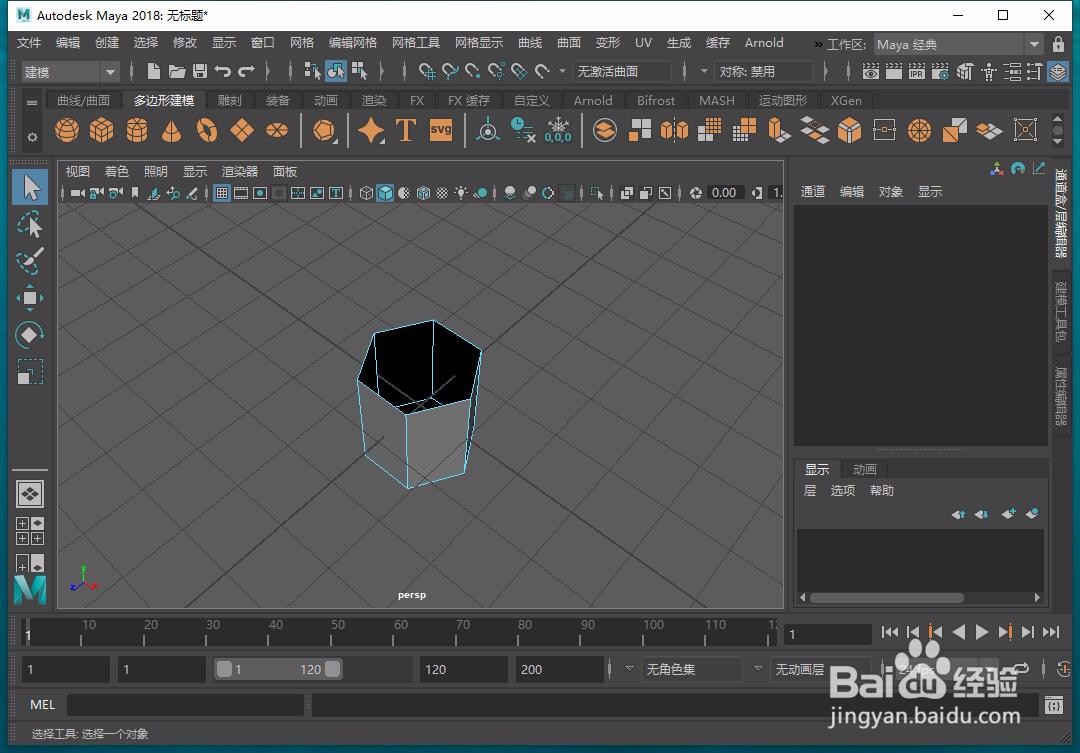1080x753 pixels.
Task: Open the 编辑网格 menu
Action: tap(353, 43)
